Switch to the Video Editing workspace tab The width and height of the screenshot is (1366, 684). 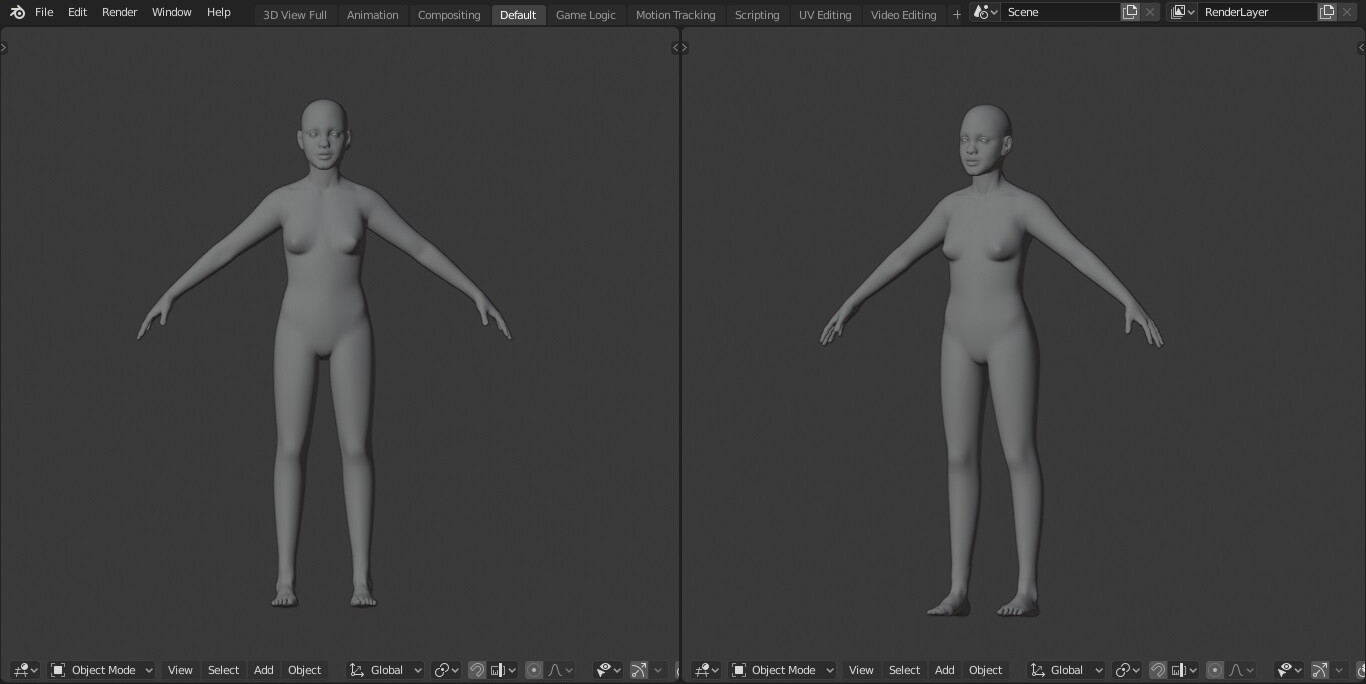[903, 15]
